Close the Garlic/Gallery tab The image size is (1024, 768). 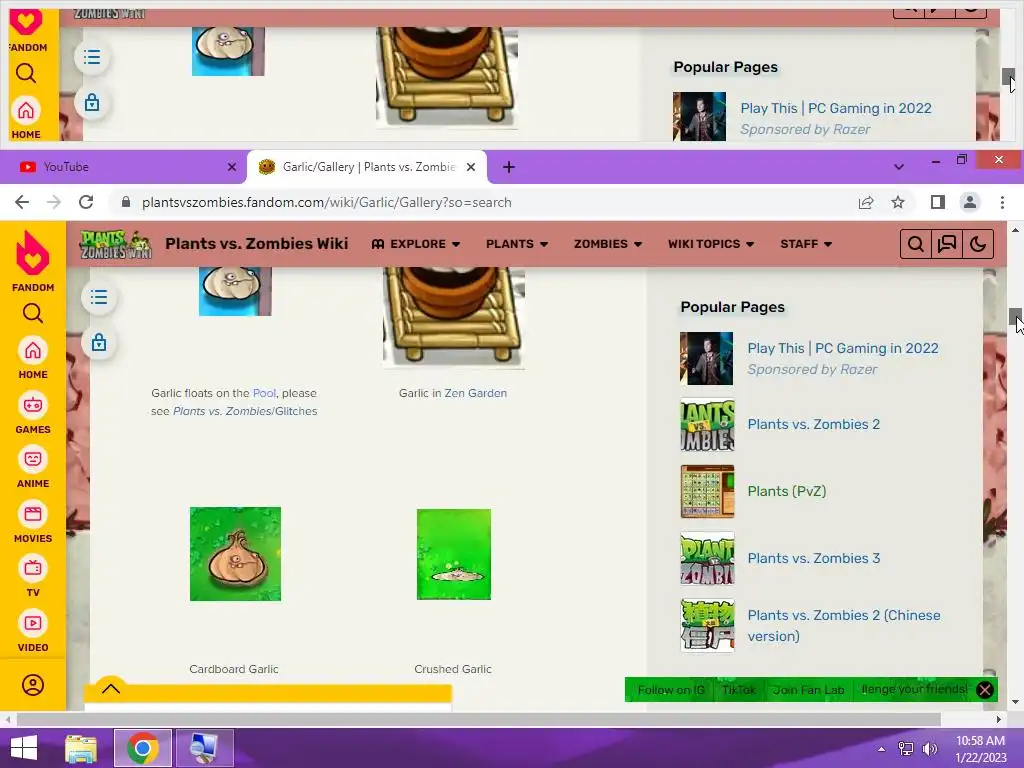click(x=471, y=167)
